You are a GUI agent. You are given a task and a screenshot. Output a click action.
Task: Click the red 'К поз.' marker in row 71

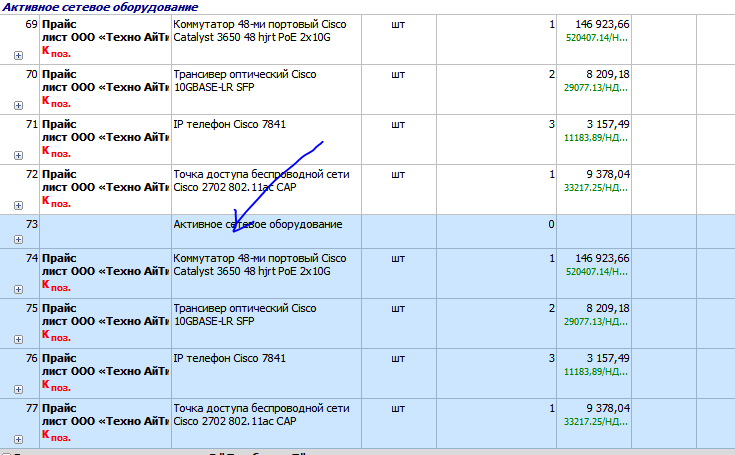point(56,152)
